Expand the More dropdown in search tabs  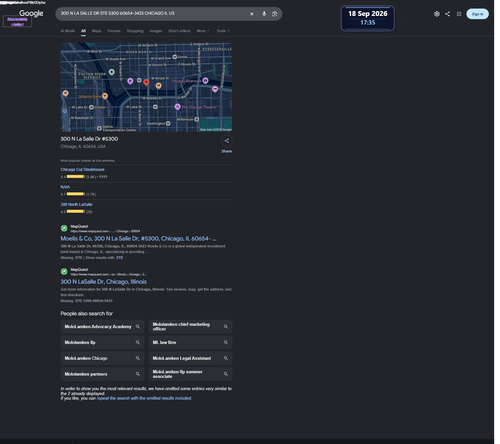click(203, 31)
